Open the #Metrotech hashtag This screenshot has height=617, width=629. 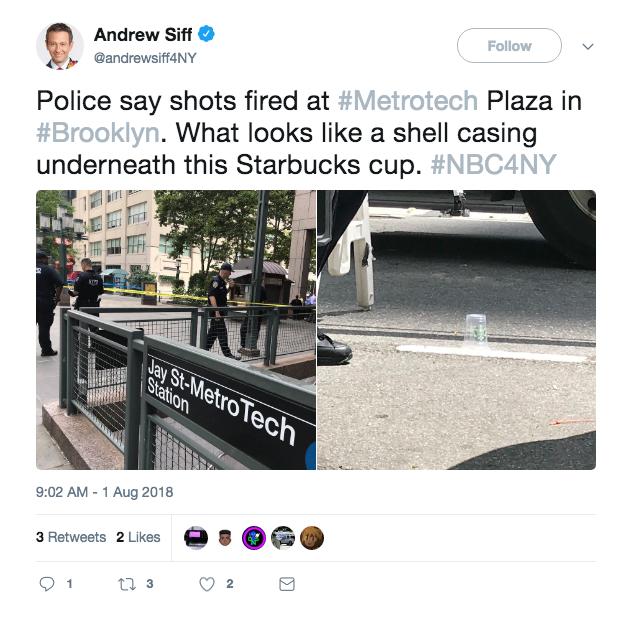[408, 100]
